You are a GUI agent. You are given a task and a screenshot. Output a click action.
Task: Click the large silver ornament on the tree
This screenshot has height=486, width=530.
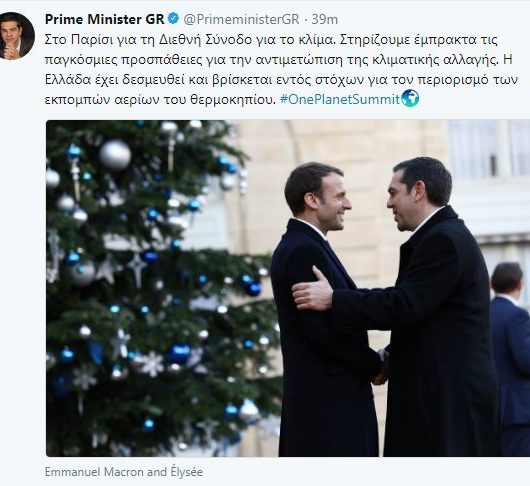pyautogui.click(x=115, y=155)
